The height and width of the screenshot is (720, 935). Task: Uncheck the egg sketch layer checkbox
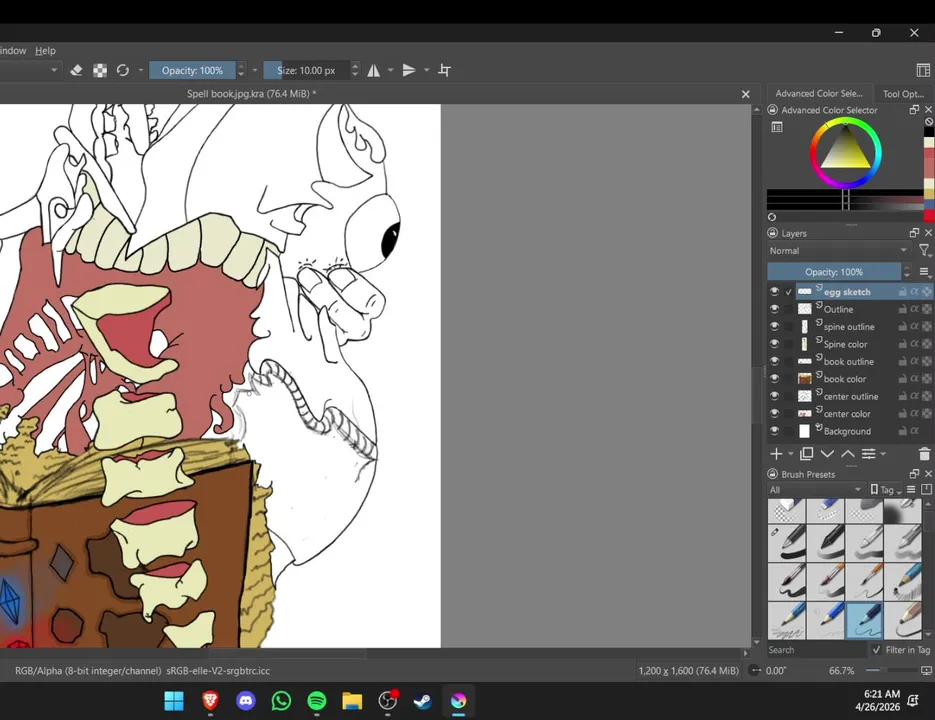[x=789, y=292]
